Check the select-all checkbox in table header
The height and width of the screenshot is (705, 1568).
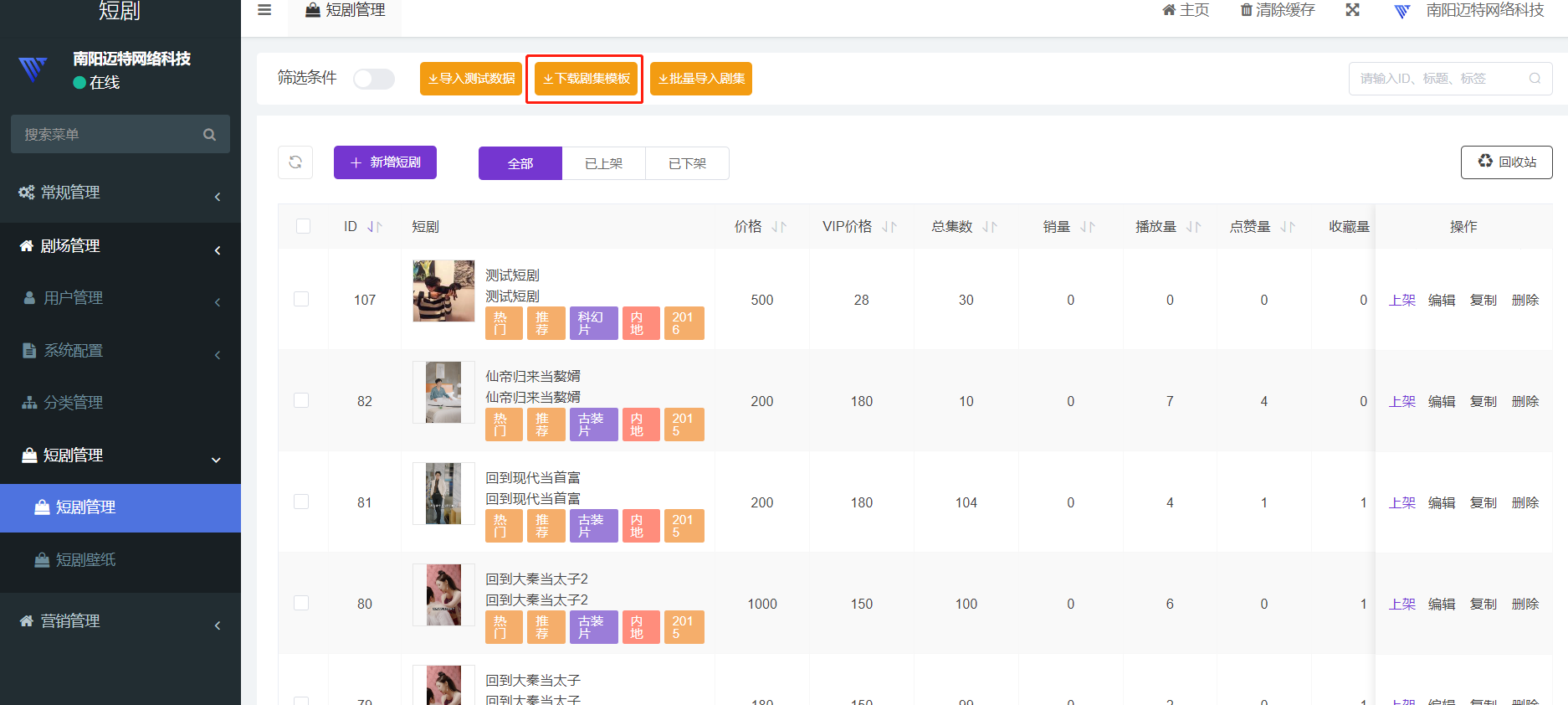[x=303, y=226]
